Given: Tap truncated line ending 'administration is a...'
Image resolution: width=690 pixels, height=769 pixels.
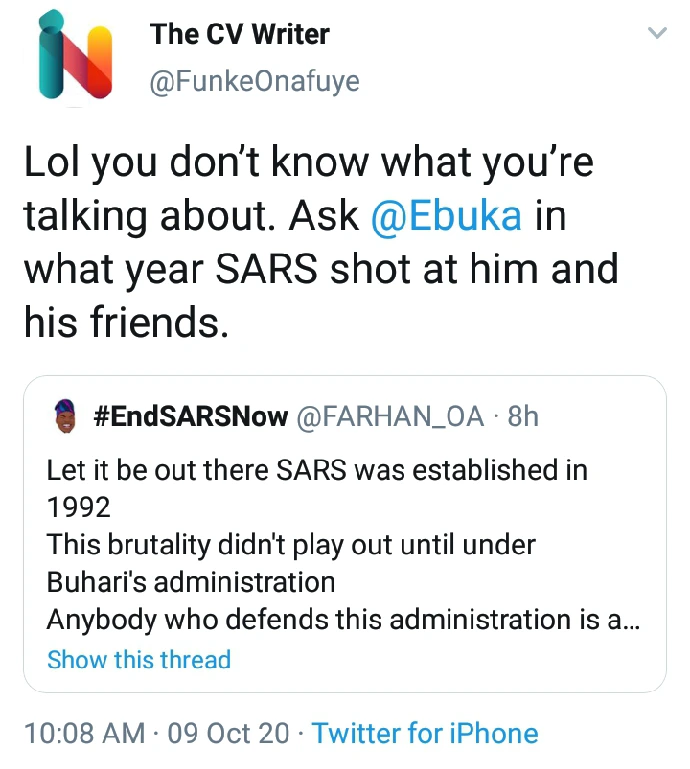Looking at the screenshot, I should click(343, 619).
